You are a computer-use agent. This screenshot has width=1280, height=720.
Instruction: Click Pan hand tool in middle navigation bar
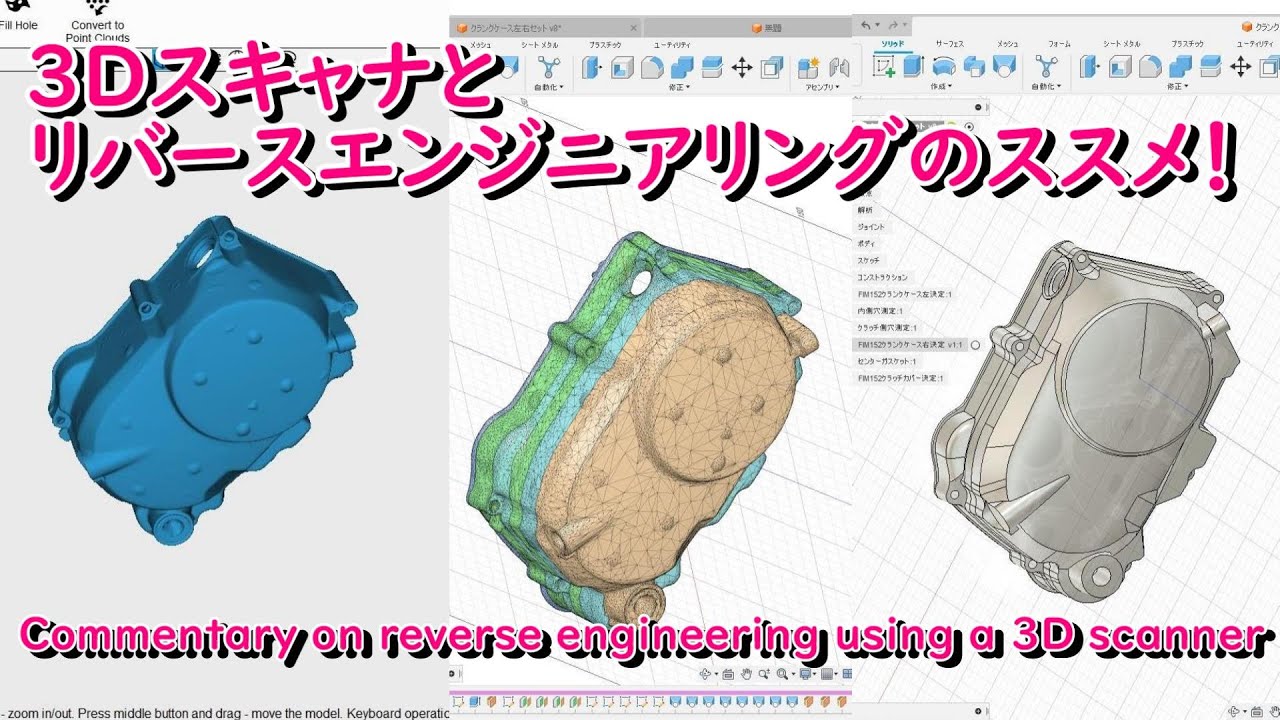click(x=746, y=675)
